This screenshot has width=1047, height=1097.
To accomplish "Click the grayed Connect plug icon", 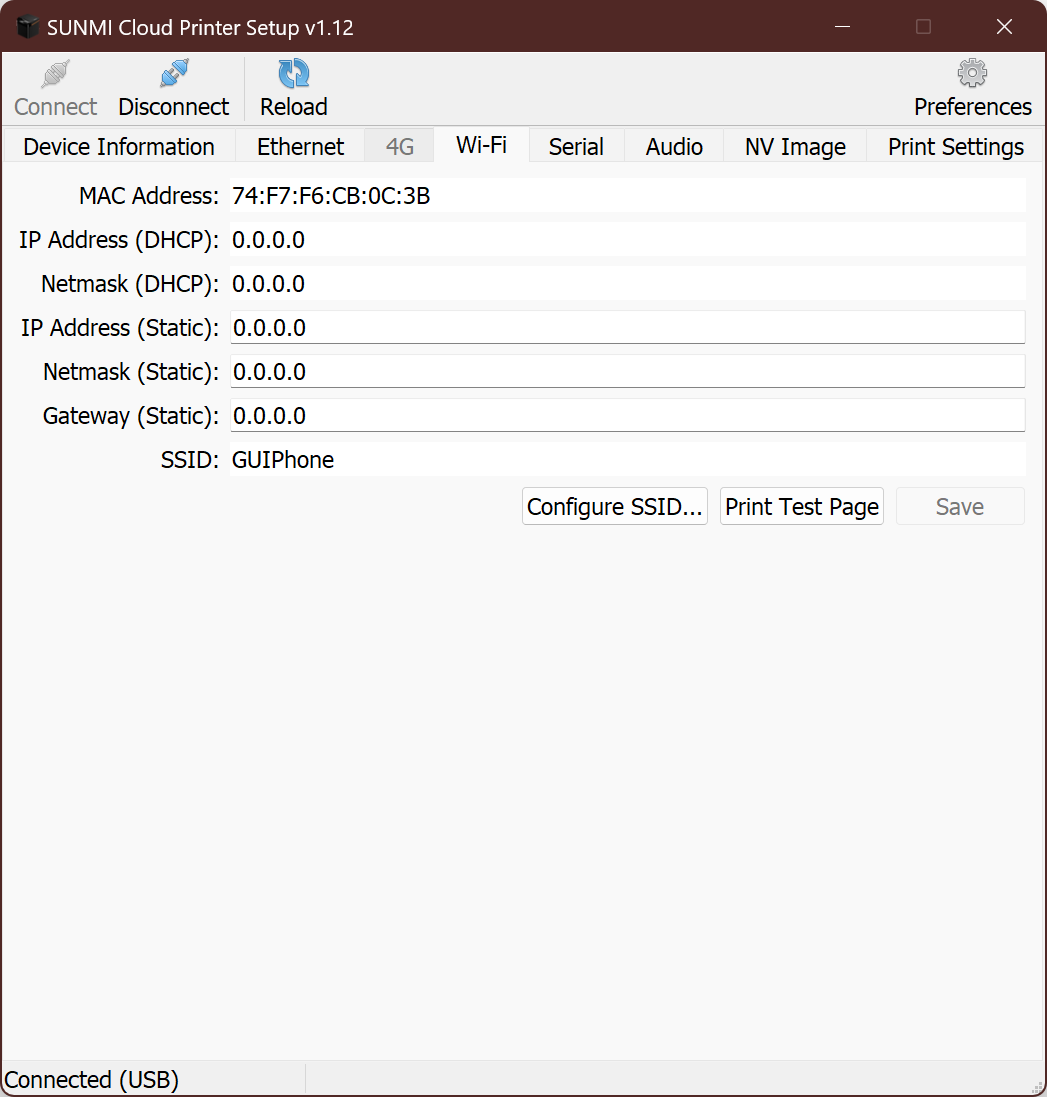I will [x=55, y=74].
